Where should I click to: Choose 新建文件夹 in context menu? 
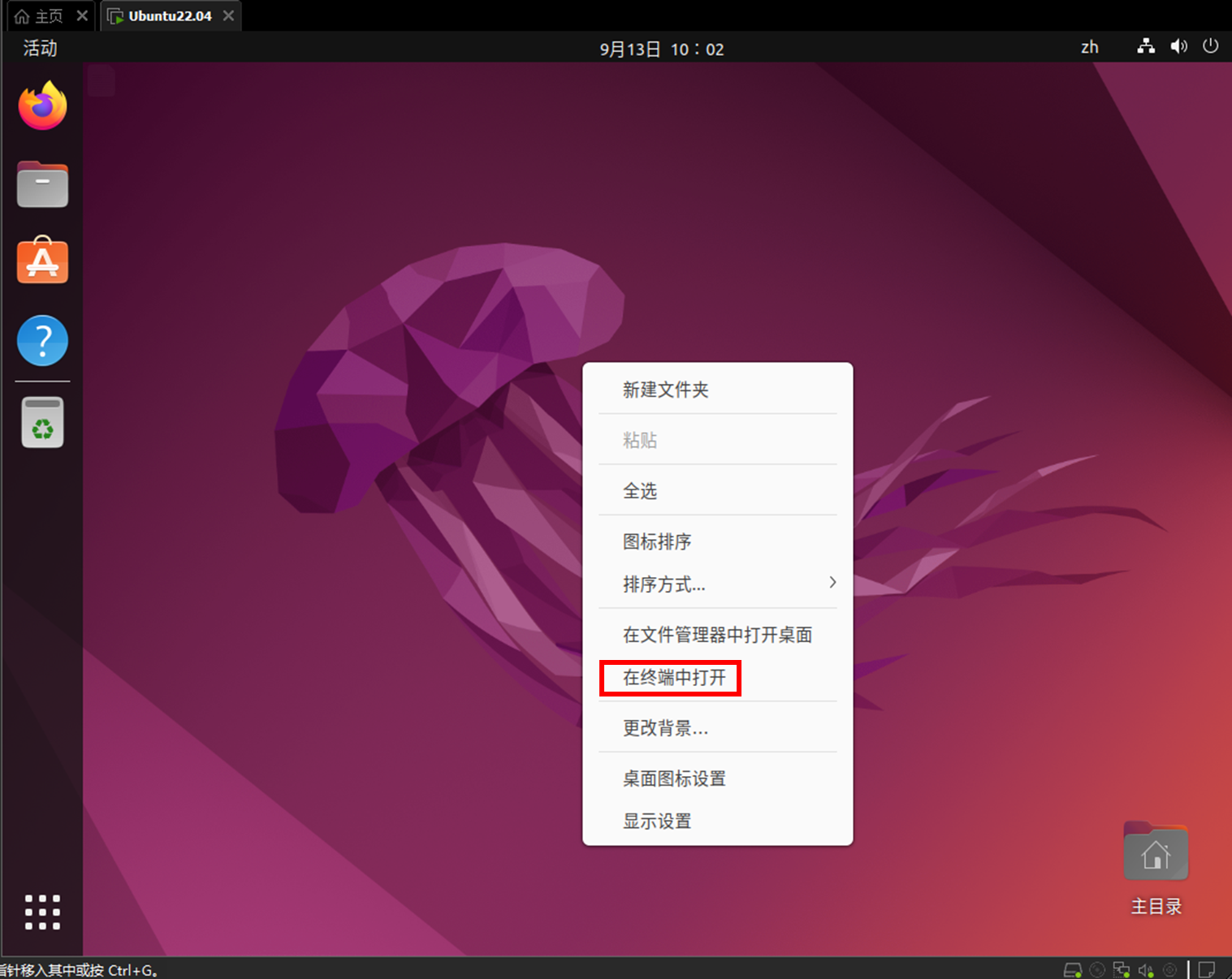(x=665, y=390)
